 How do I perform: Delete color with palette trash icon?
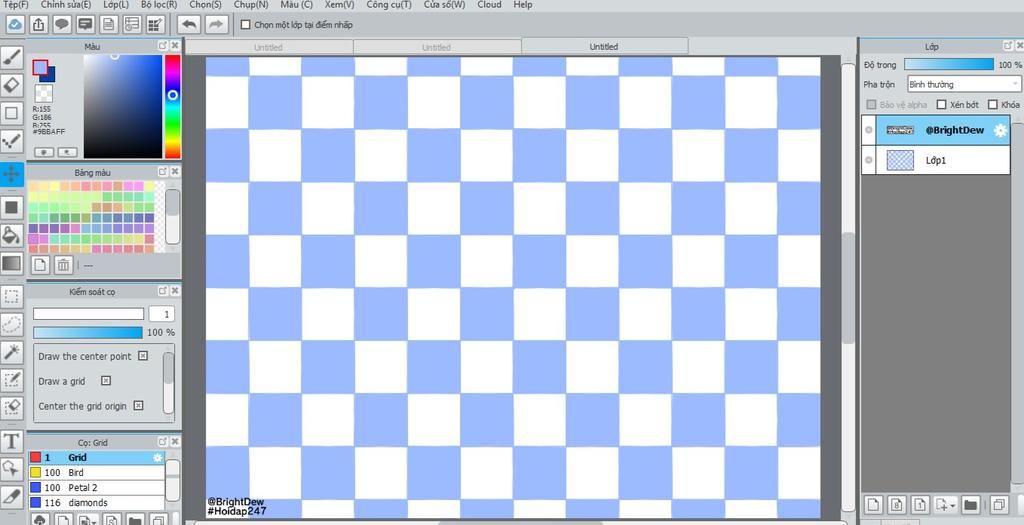pyautogui.click(x=63, y=265)
